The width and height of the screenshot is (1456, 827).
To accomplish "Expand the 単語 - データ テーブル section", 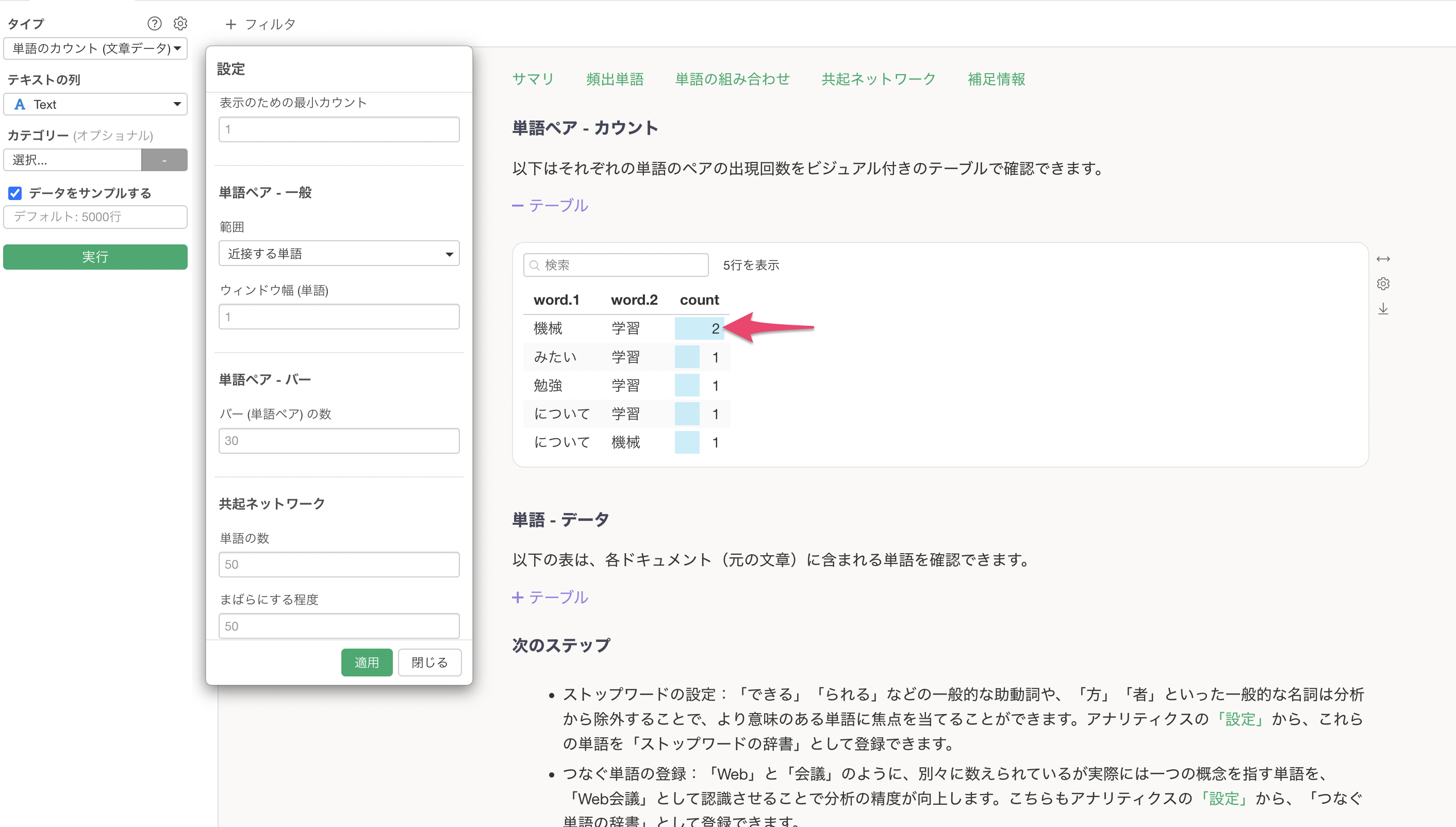I will click(x=550, y=597).
